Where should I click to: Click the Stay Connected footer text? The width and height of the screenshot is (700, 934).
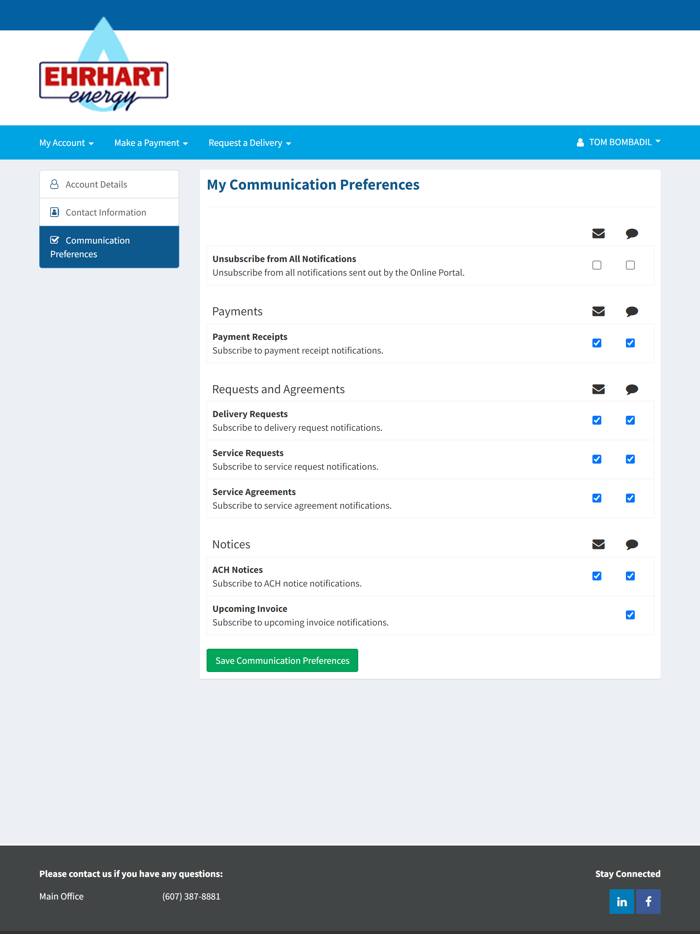(628, 874)
